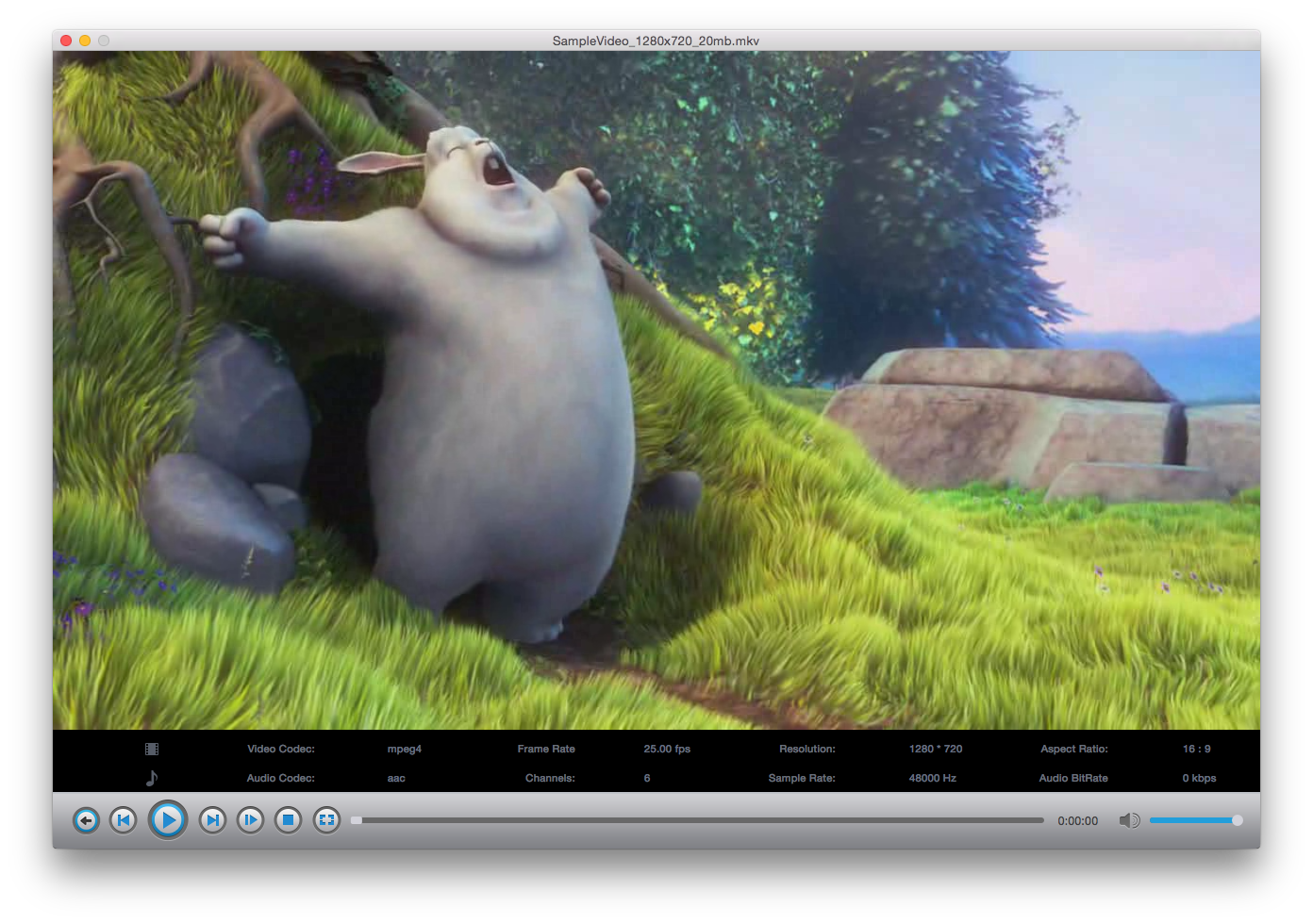Screen dimensions: 1313x924
Task: Click the 16 : 9 aspect value
Action: (x=1197, y=749)
